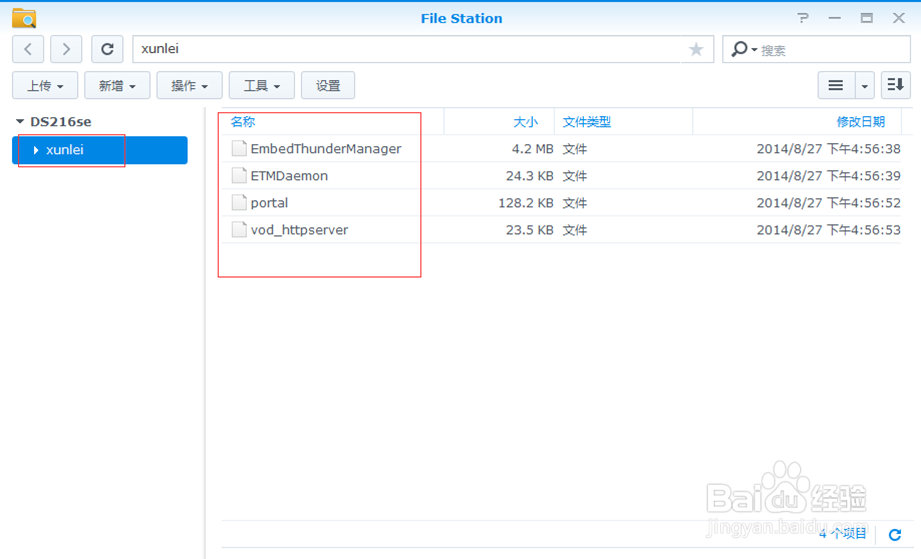Sort by the 名称 column header
The height and width of the screenshot is (559, 921).
tap(243, 122)
